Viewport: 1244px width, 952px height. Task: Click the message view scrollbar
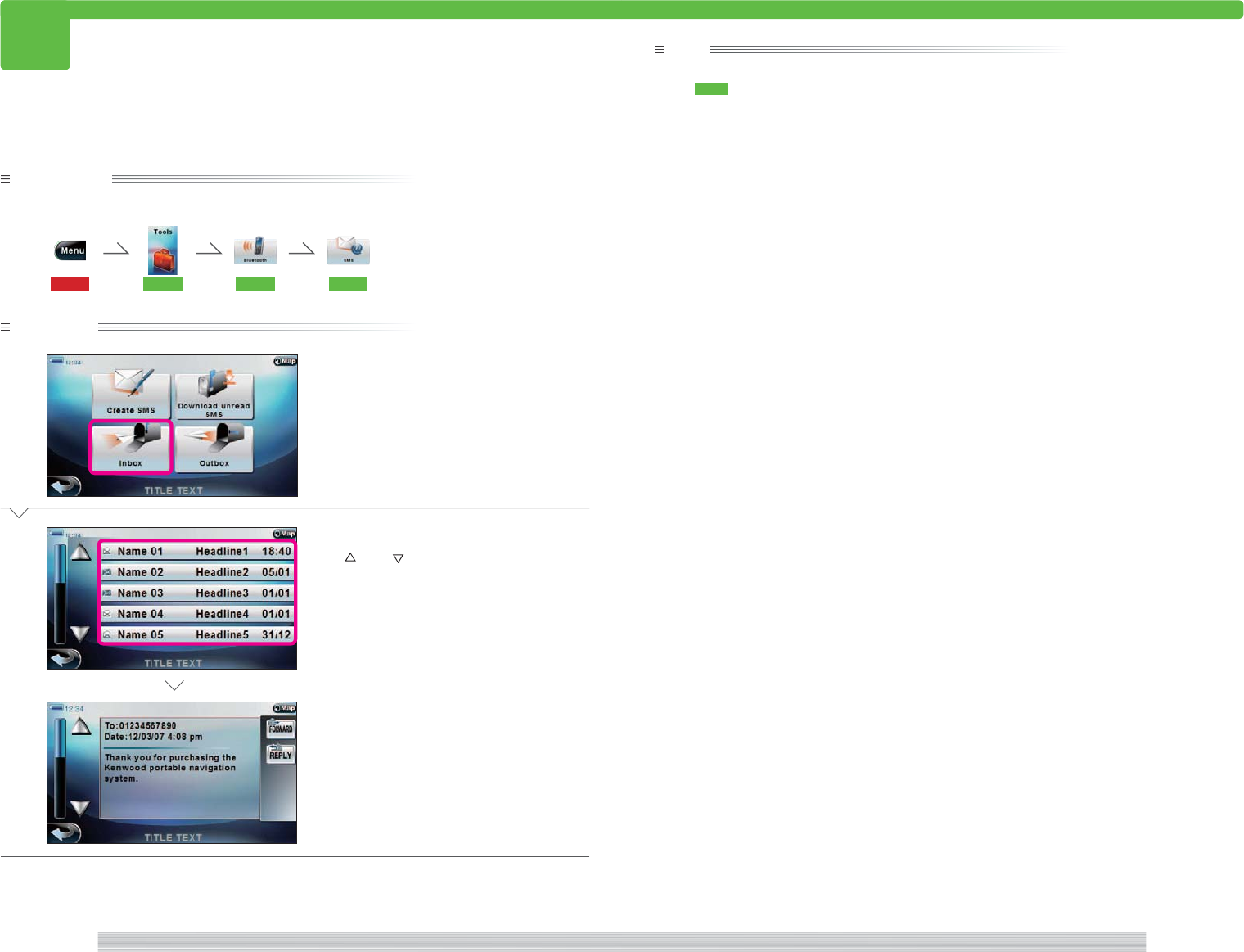click(x=60, y=768)
